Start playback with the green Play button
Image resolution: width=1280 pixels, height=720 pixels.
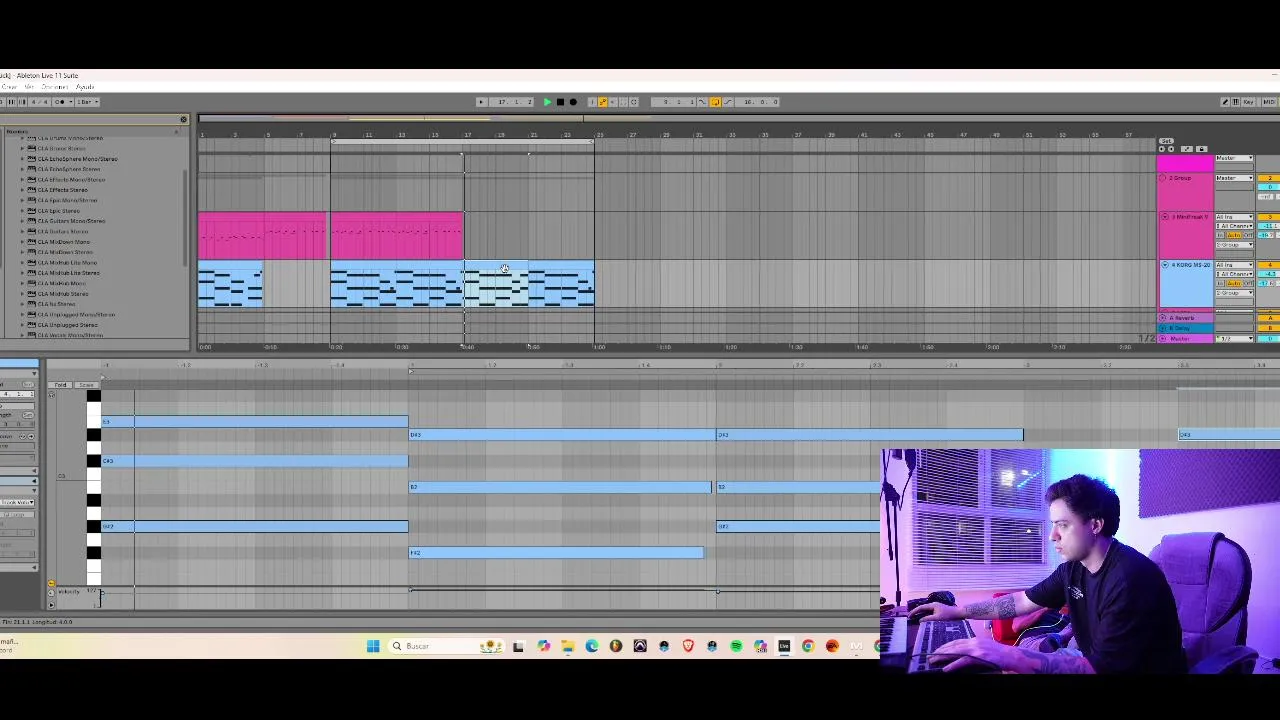tap(548, 102)
